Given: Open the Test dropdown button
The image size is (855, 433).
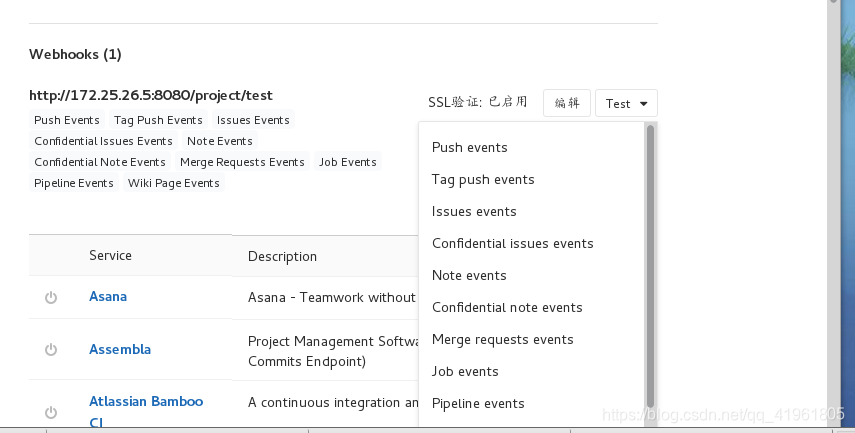Looking at the screenshot, I should click(x=626, y=103).
